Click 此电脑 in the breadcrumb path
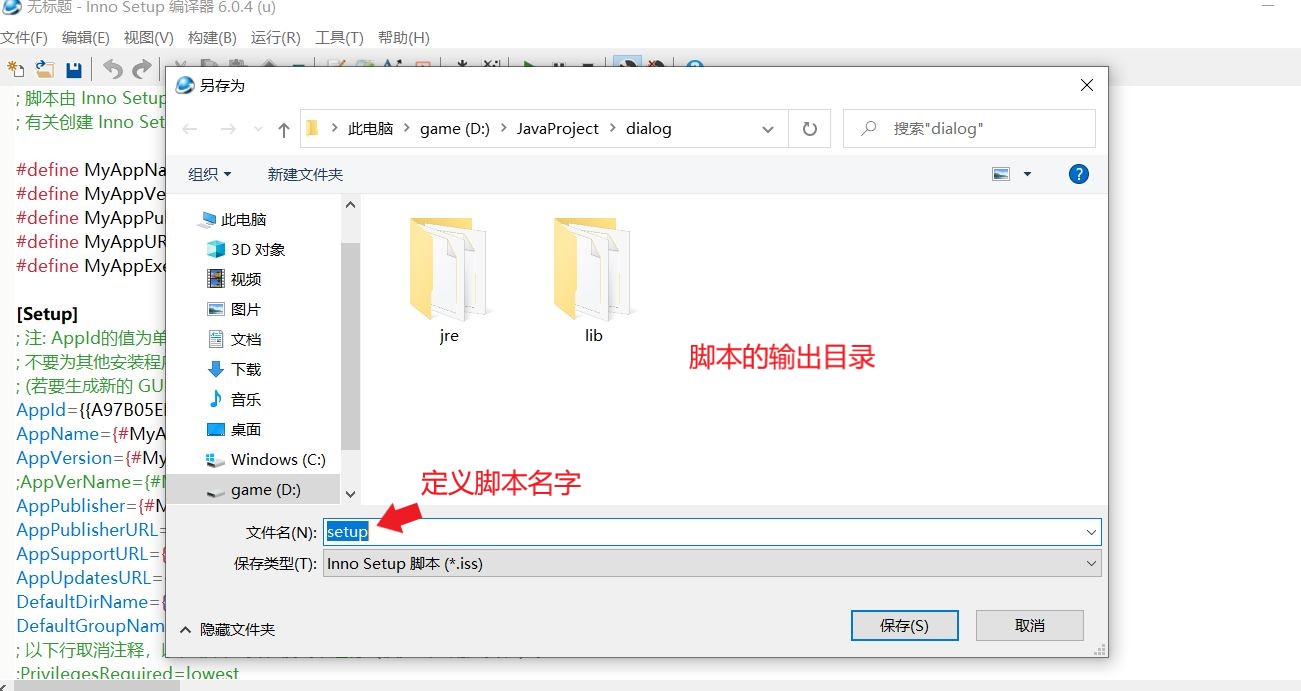This screenshot has height=691, width=1301. [370, 129]
